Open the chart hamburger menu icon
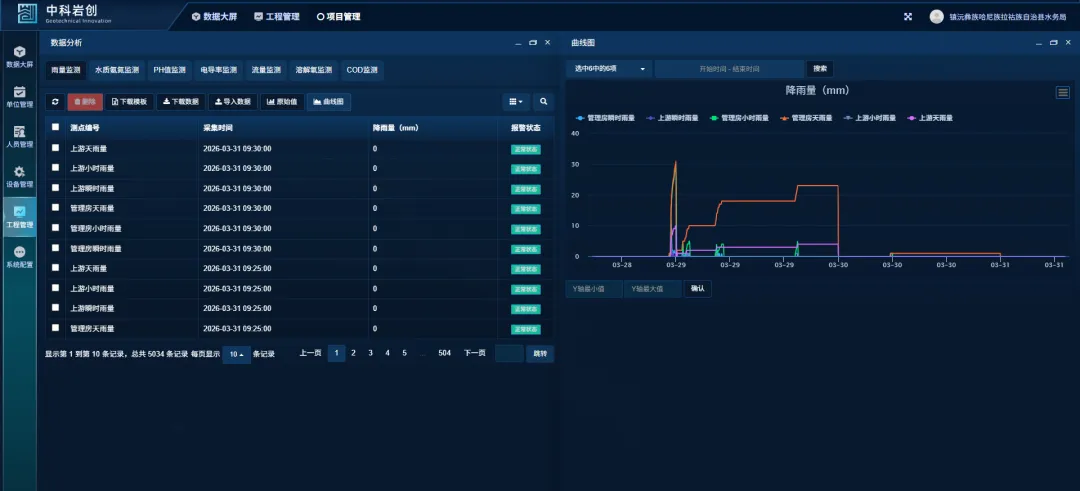Screen dimensions: 1080x491 1063,93
